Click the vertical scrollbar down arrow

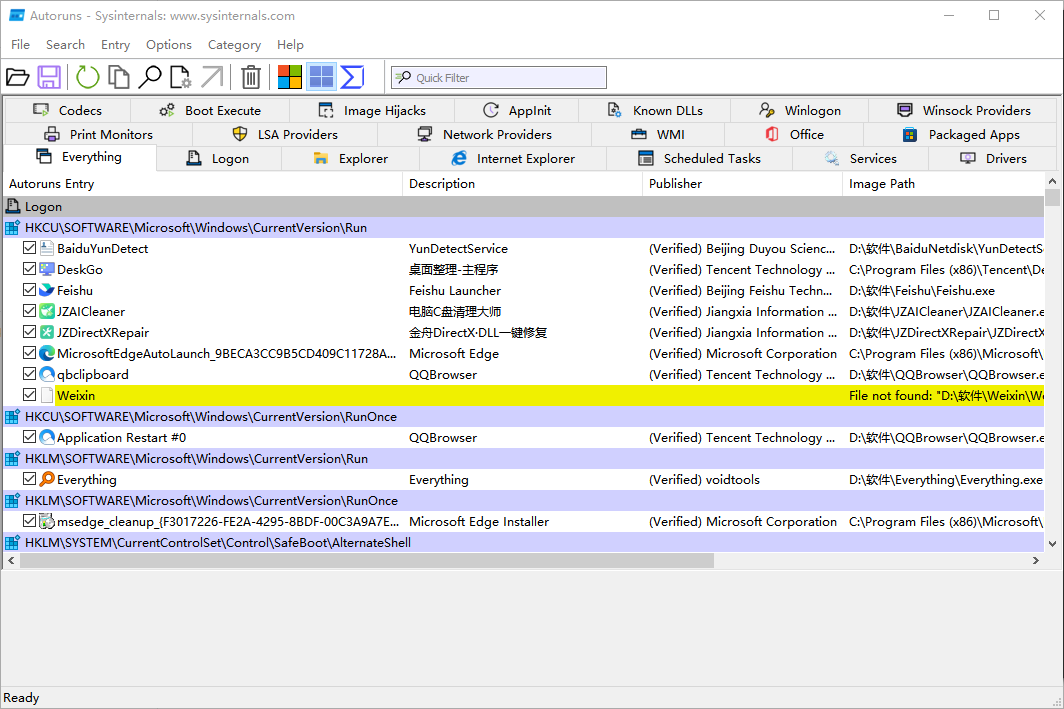1052,543
